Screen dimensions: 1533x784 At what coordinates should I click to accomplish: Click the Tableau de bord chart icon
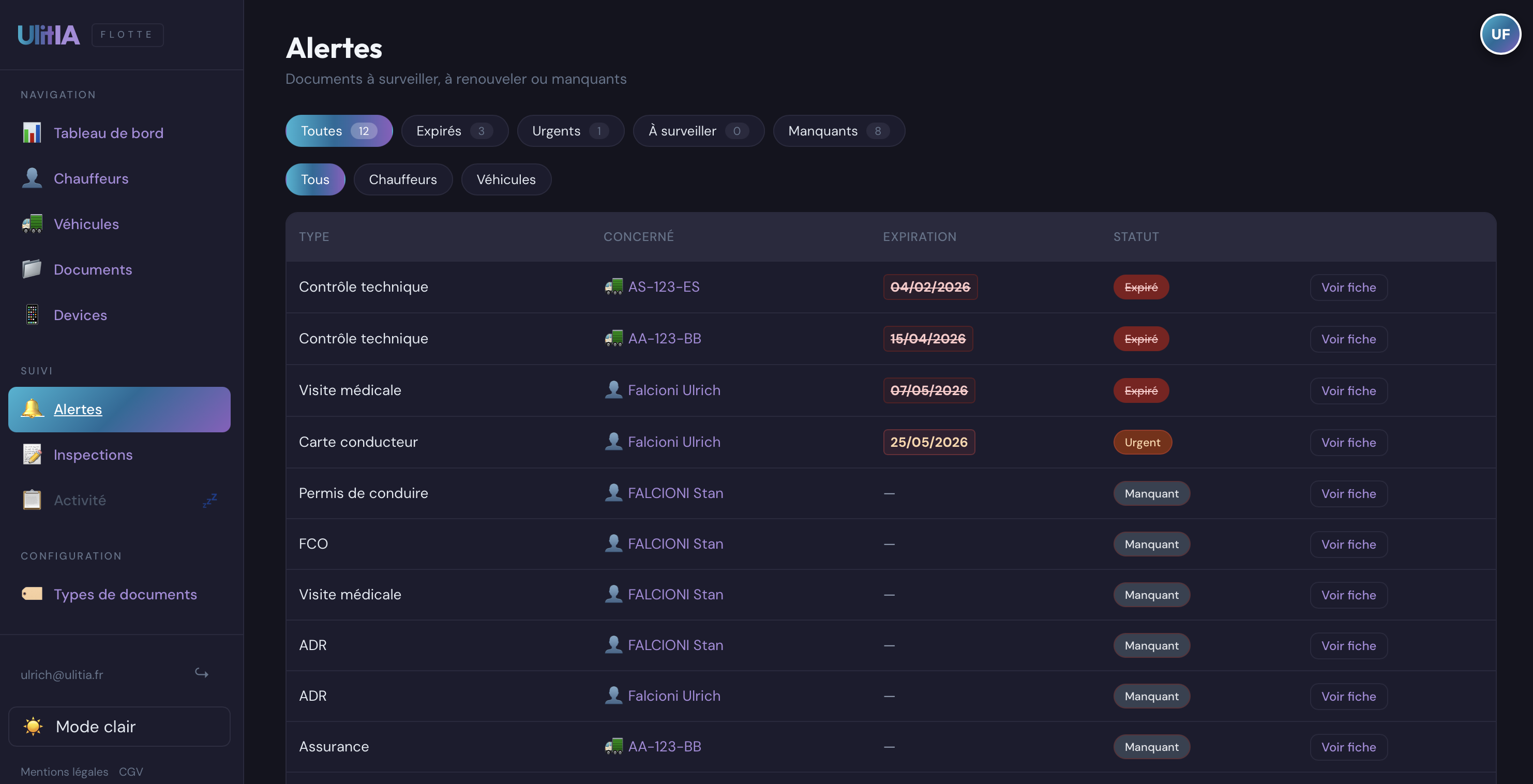point(32,133)
